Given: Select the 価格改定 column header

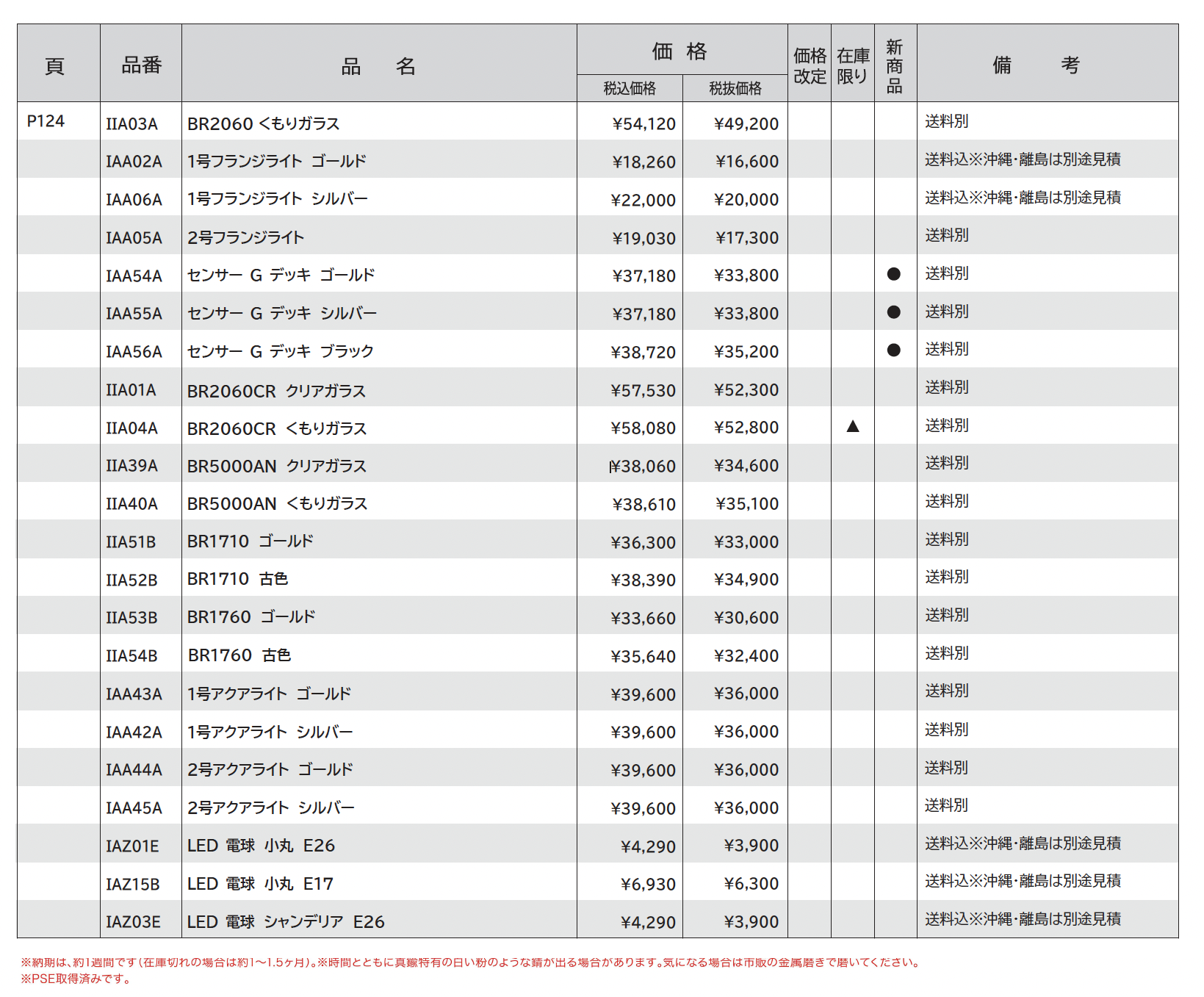Looking at the screenshot, I should 810,66.
